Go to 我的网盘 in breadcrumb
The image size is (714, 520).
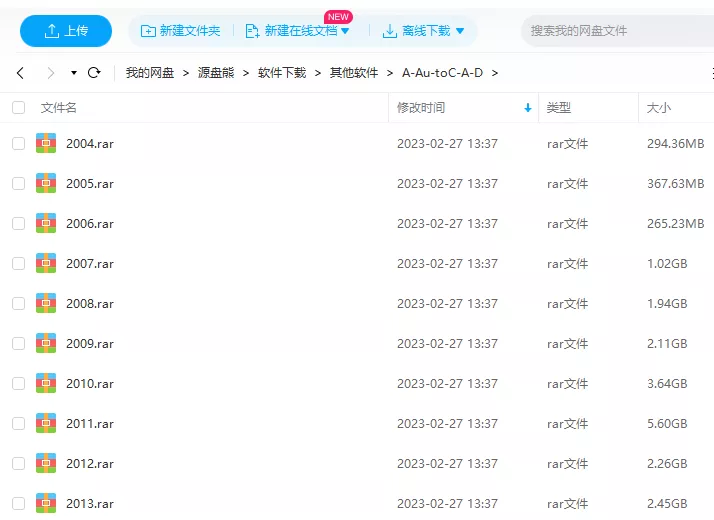click(x=149, y=73)
